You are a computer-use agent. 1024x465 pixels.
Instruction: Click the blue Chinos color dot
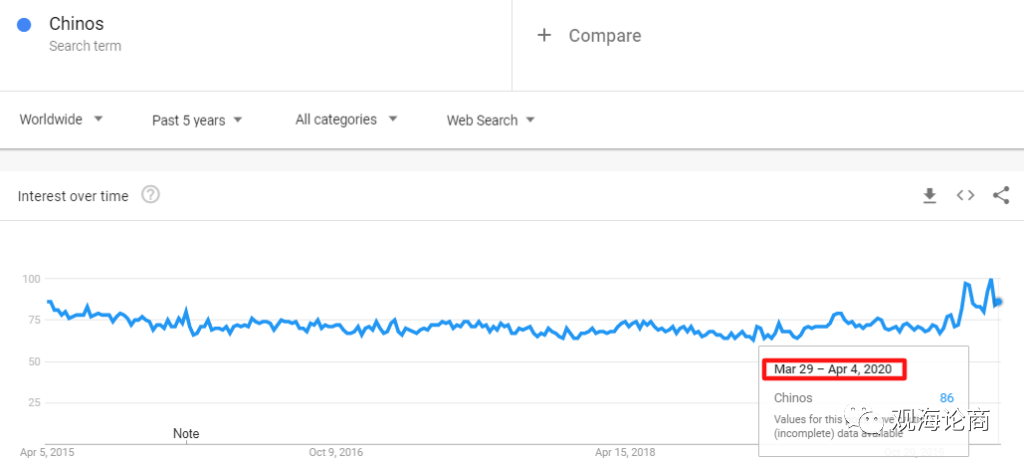[x=25, y=25]
